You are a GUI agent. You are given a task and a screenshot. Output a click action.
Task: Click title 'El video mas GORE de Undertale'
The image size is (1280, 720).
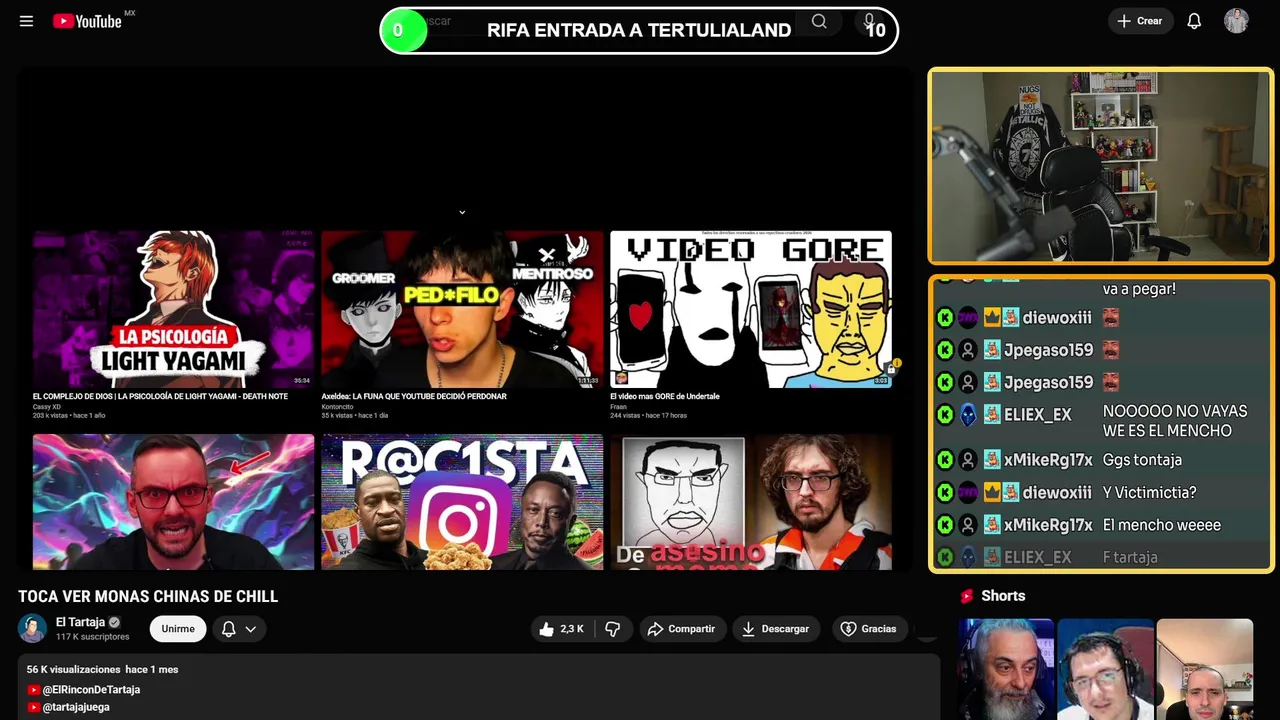pos(665,397)
